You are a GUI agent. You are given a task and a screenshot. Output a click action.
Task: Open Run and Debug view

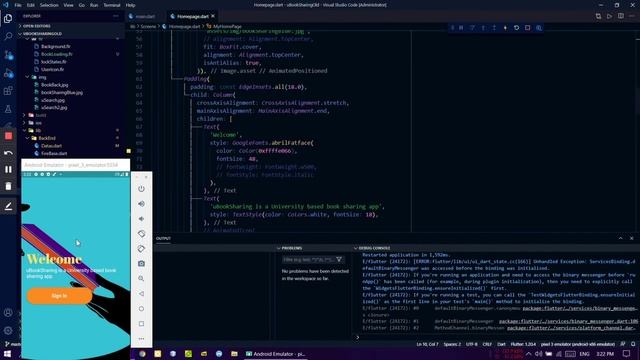(x=8, y=73)
